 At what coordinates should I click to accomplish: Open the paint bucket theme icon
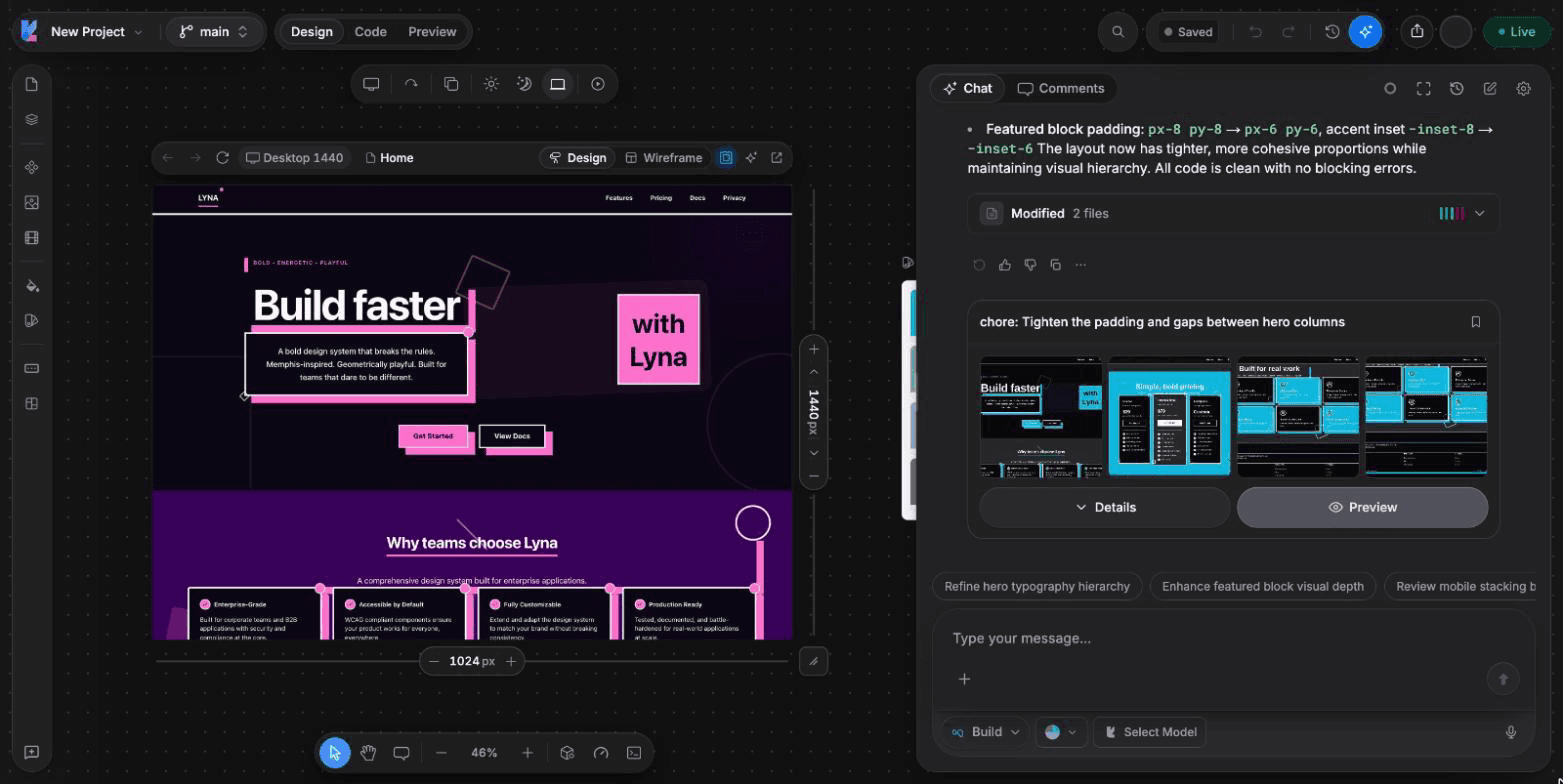[31, 285]
